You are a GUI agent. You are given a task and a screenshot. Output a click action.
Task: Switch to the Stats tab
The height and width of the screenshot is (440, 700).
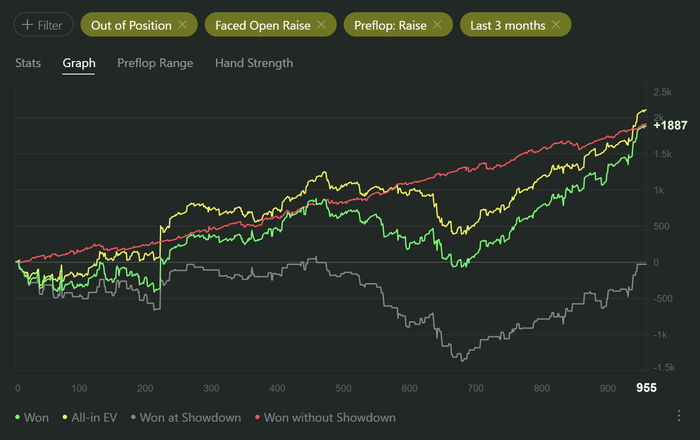point(28,63)
